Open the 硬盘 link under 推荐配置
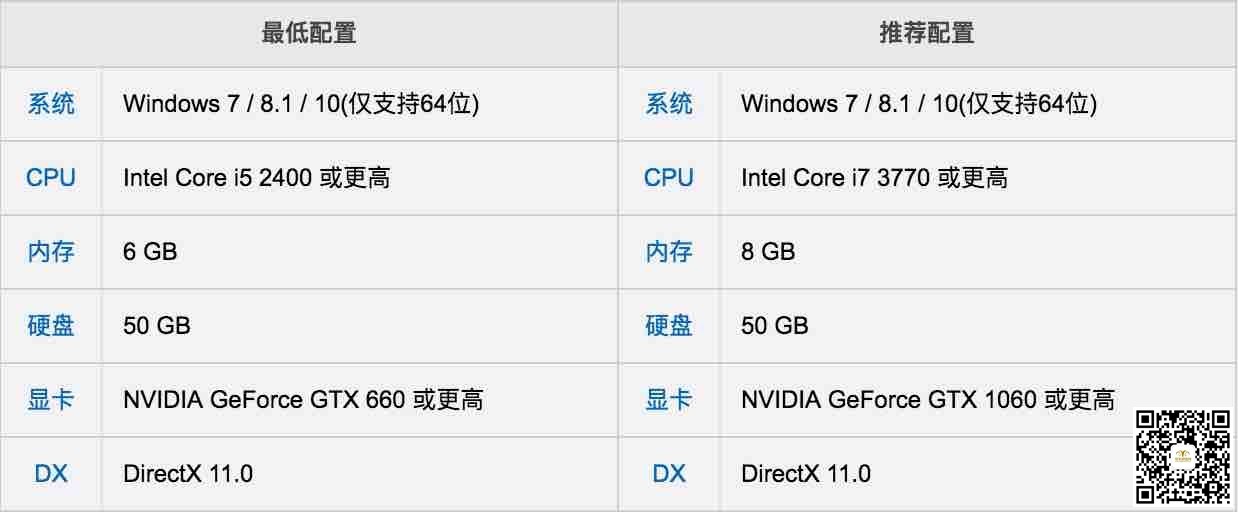 [x=669, y=326]
